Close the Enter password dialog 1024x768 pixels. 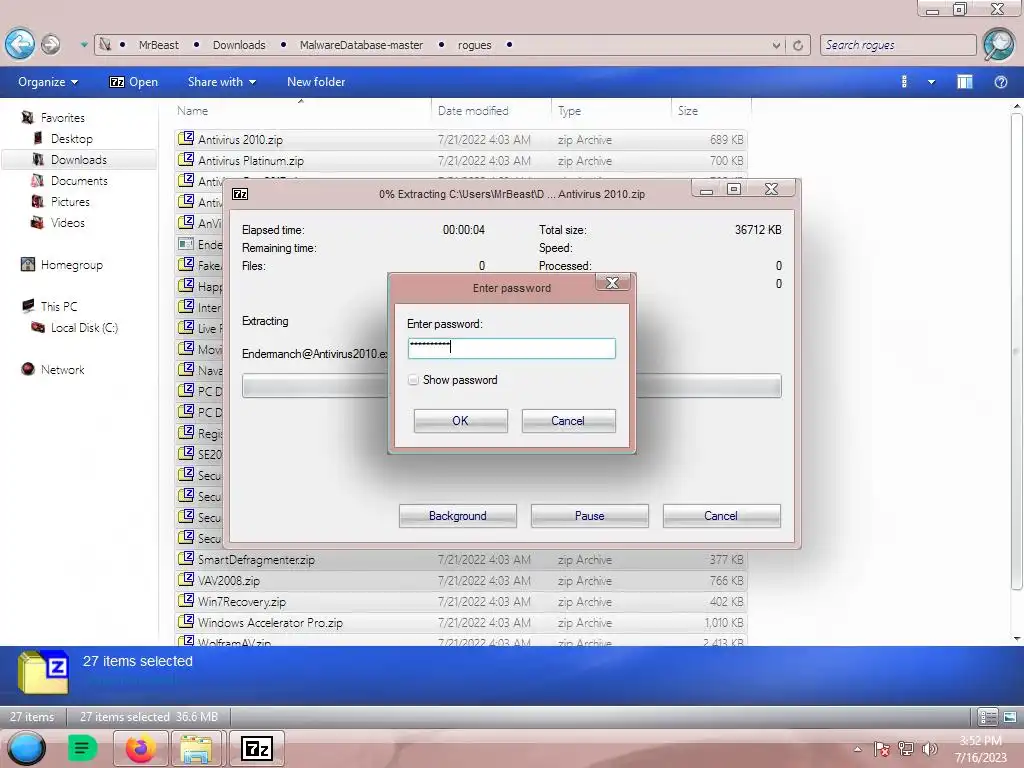612,283
